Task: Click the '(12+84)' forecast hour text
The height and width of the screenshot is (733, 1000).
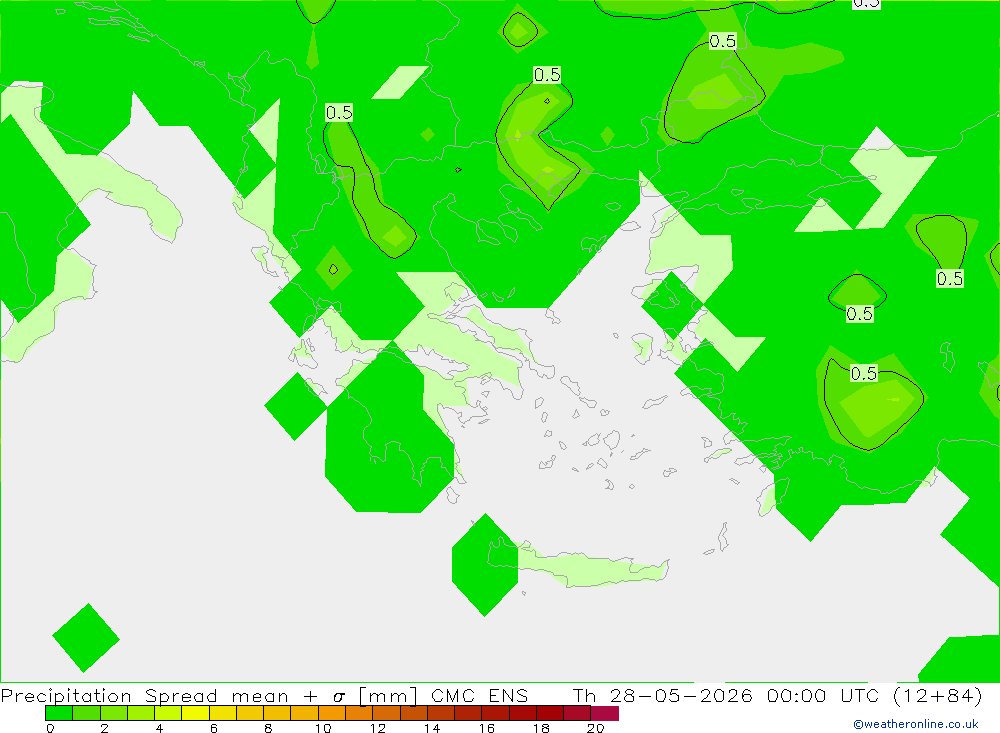Action: (x=938, y=695)
